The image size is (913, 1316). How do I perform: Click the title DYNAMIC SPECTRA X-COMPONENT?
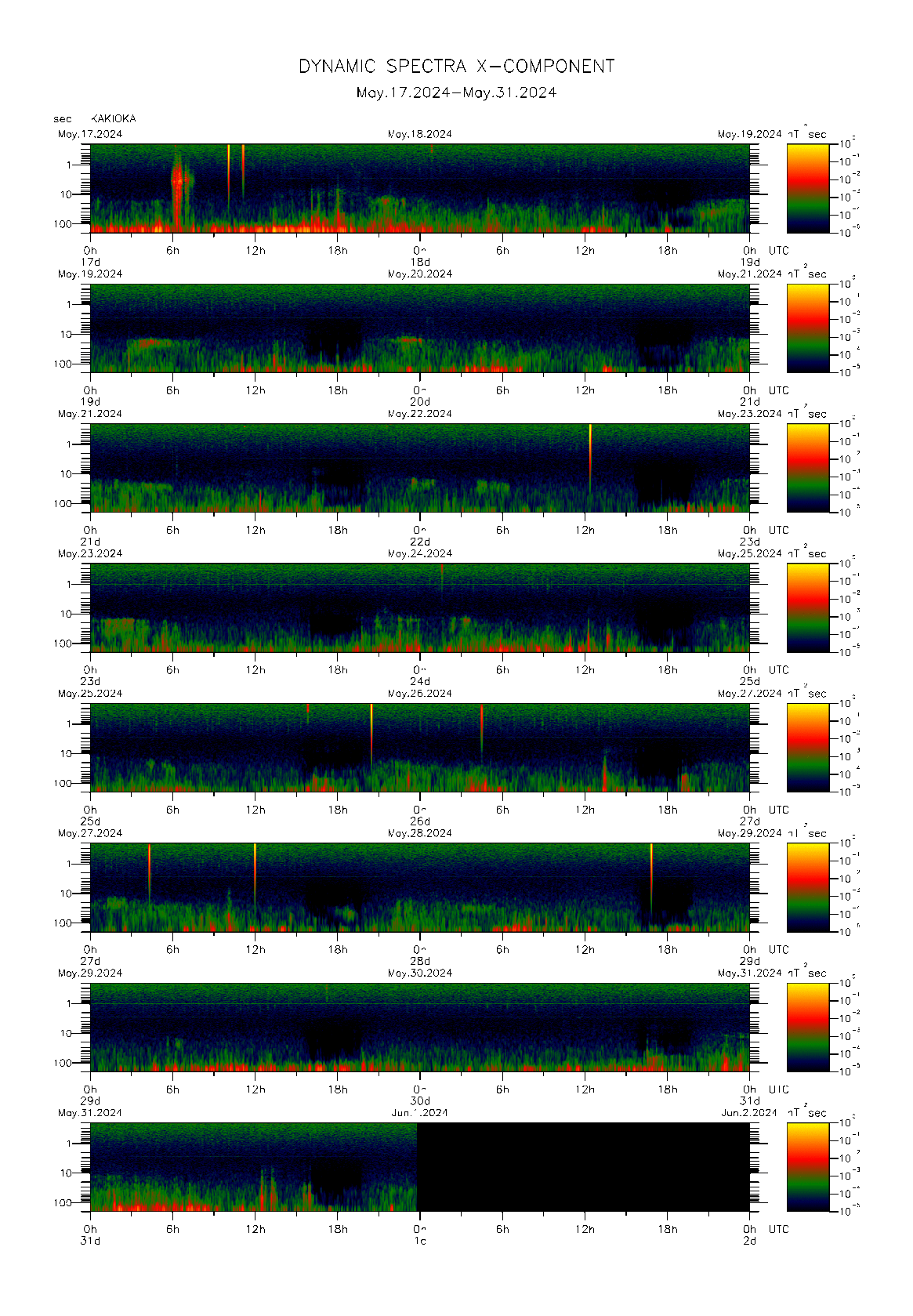[x=456, y=67]
